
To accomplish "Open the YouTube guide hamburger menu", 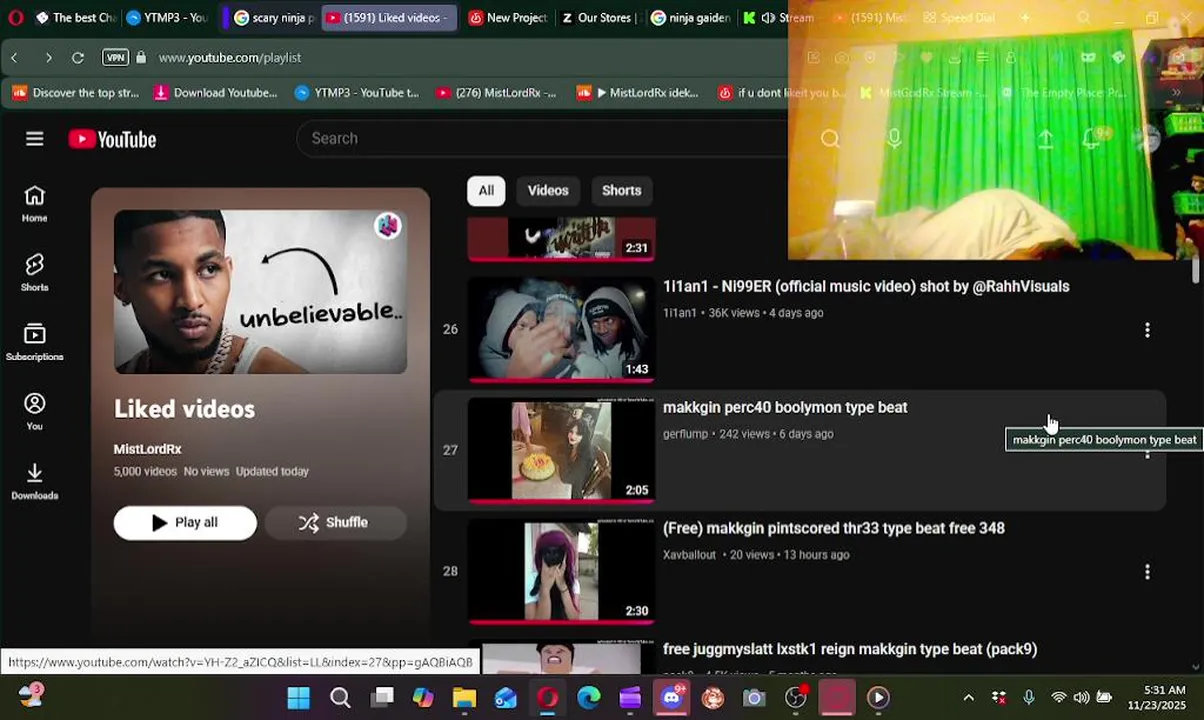I will pos(35,139).
